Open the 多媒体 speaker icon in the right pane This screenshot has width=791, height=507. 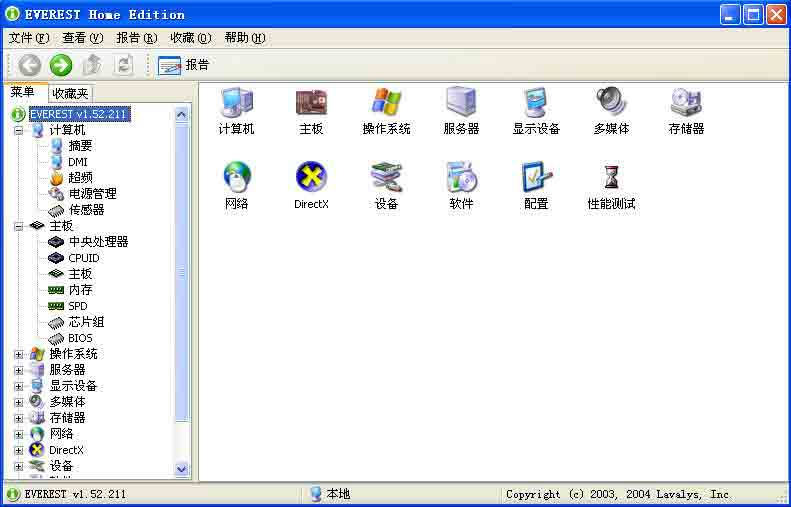611,111
